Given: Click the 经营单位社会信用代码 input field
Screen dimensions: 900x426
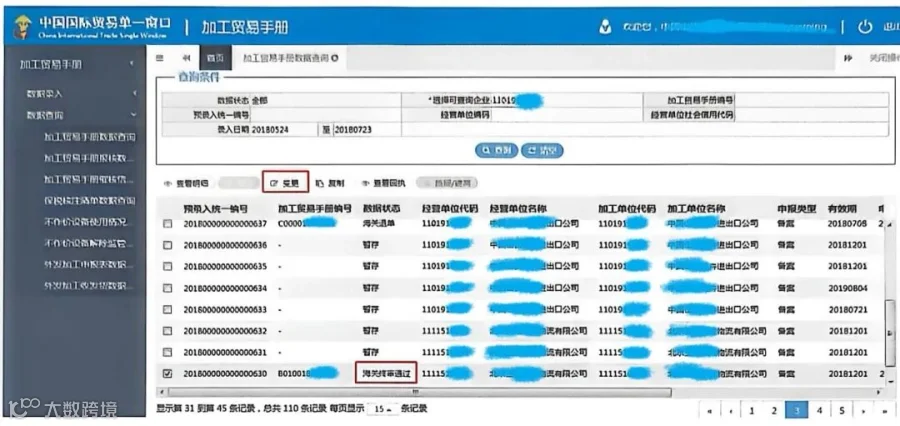Looking at the screenshot, I should click(812, 115).
